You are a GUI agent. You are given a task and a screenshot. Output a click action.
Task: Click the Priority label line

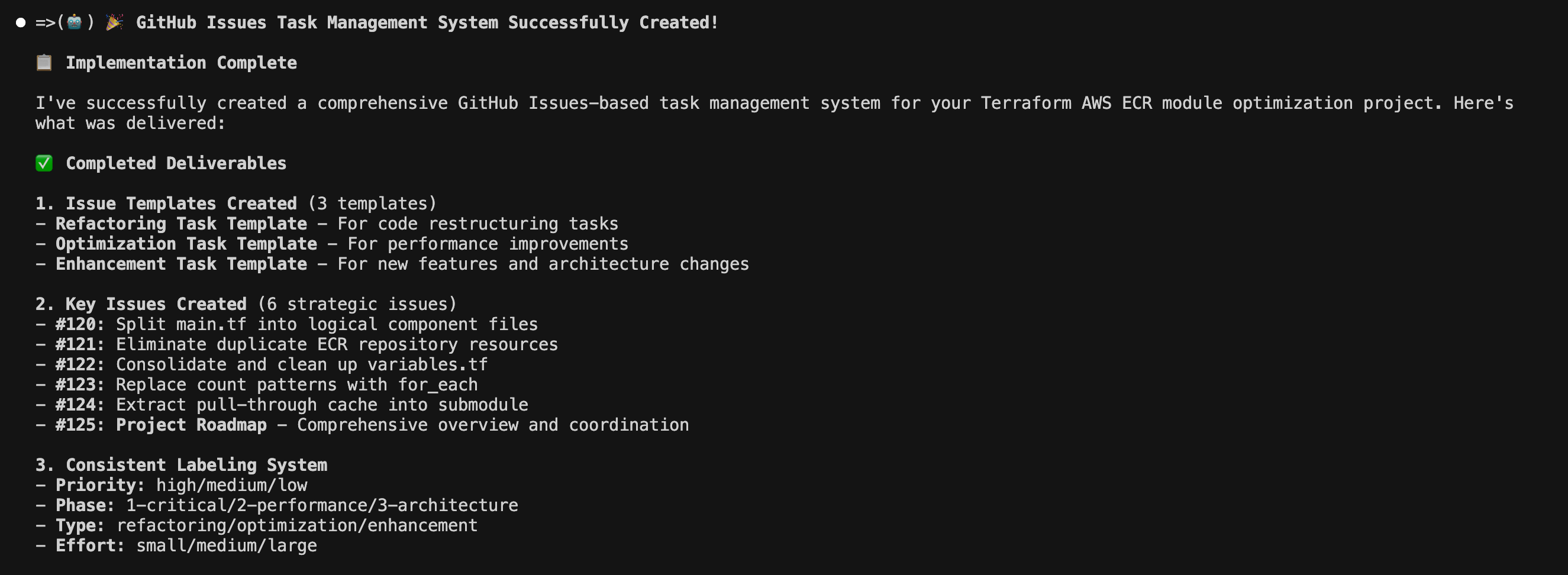[172, 485]
